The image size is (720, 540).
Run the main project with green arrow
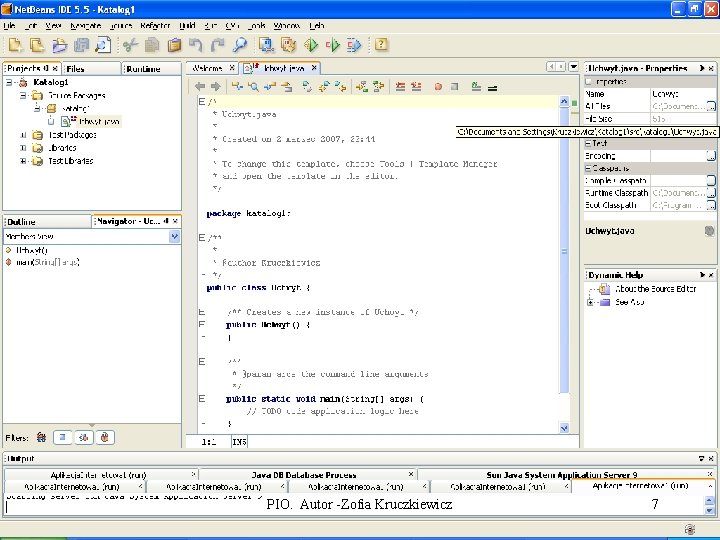(x=311, y=44)
